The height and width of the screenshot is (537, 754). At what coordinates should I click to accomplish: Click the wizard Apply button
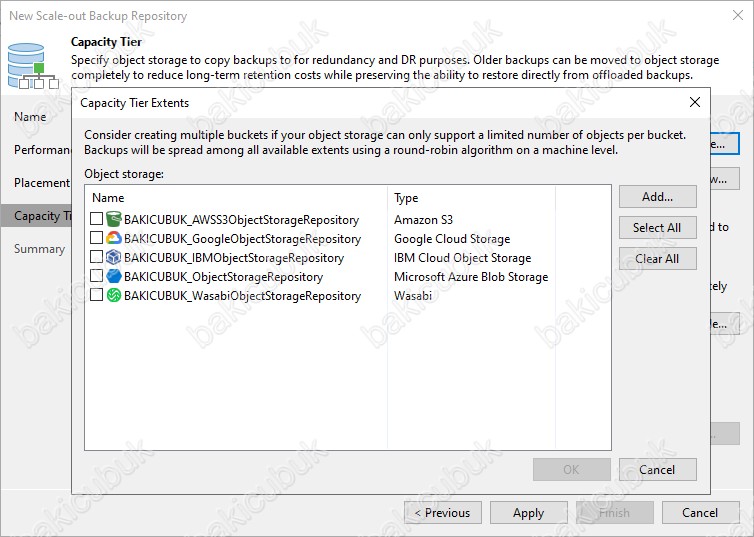tap(528, 513)
